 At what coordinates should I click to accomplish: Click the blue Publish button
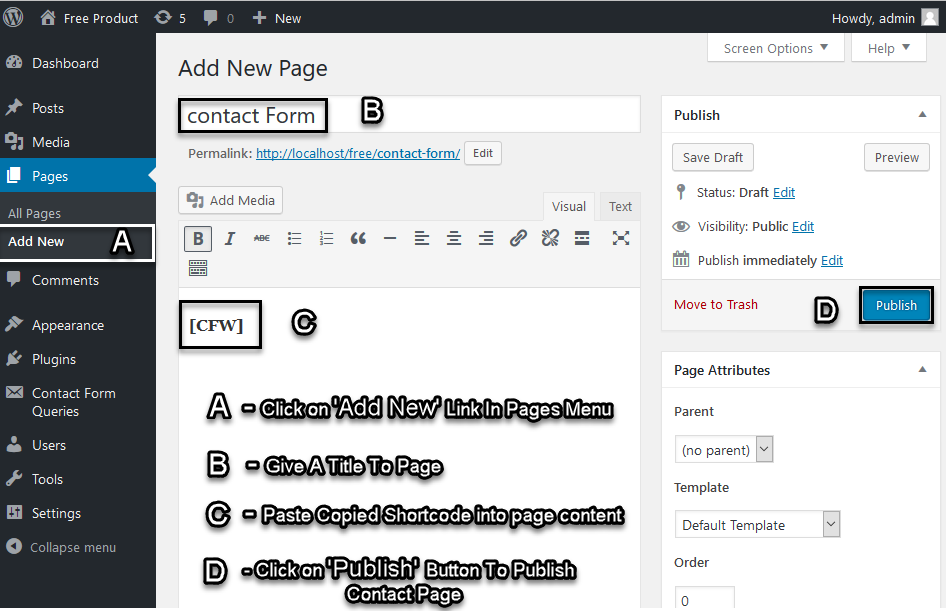point(896,305)
